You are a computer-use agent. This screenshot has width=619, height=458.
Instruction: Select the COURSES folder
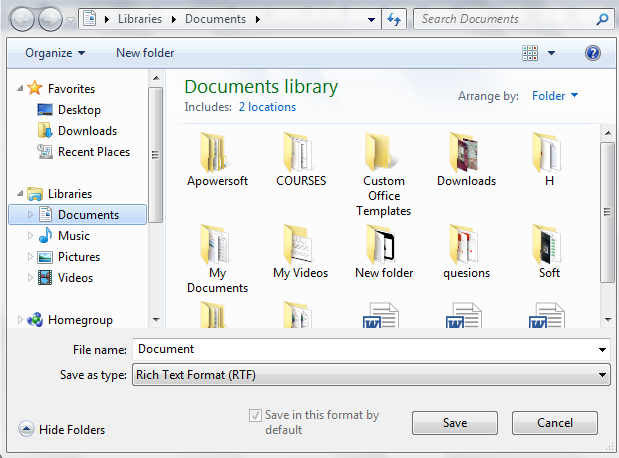[x=301, y=160]
